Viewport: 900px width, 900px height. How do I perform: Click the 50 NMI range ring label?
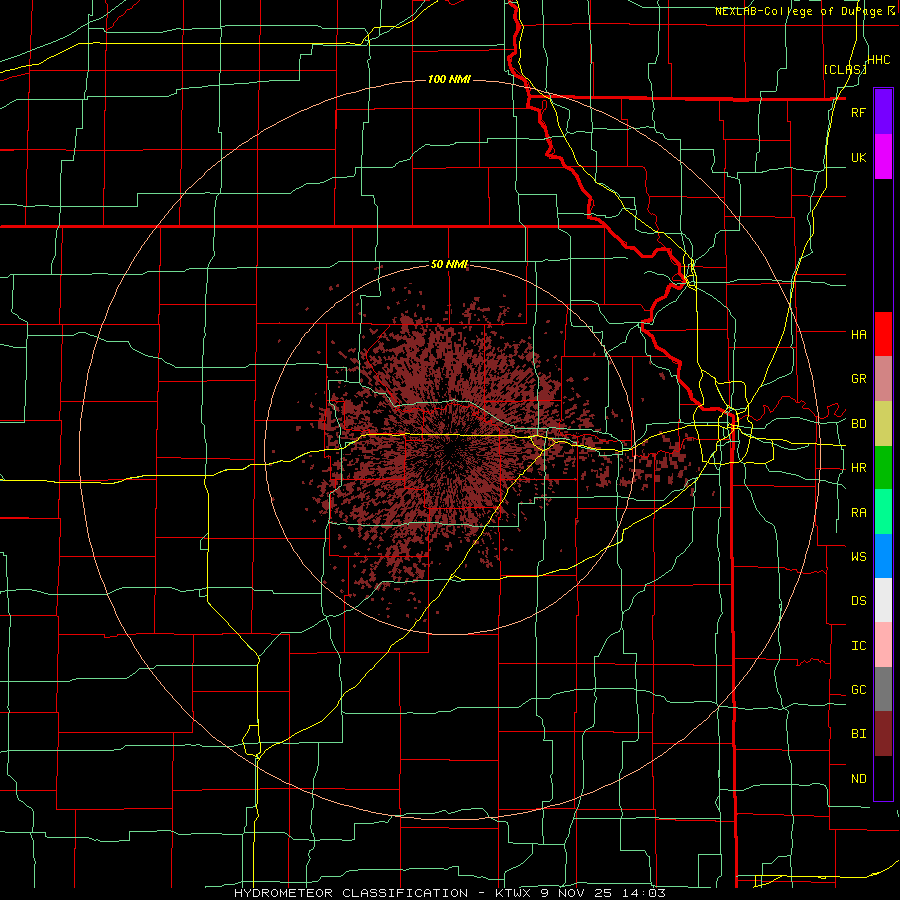(449, 264)
